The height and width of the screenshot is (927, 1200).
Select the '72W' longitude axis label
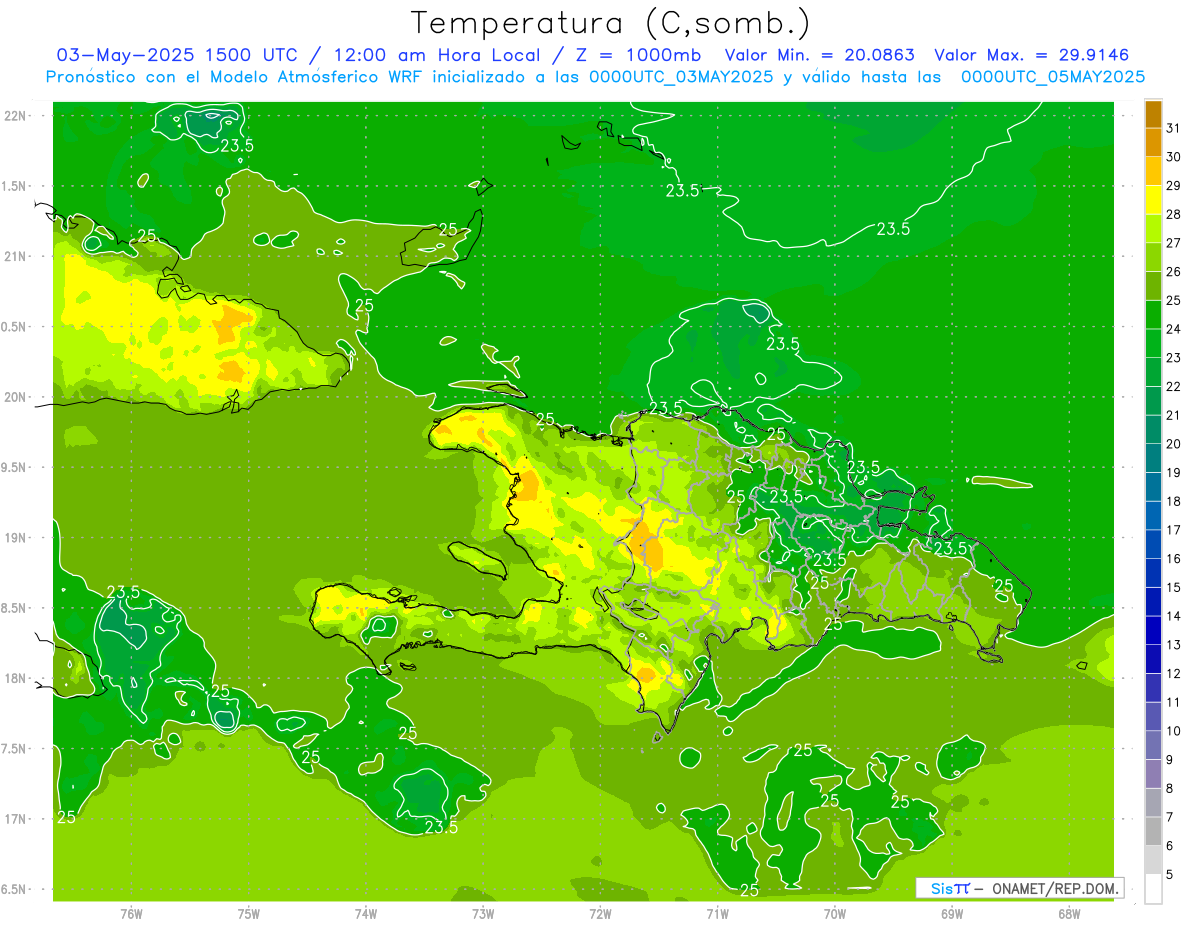pos(600,915)
